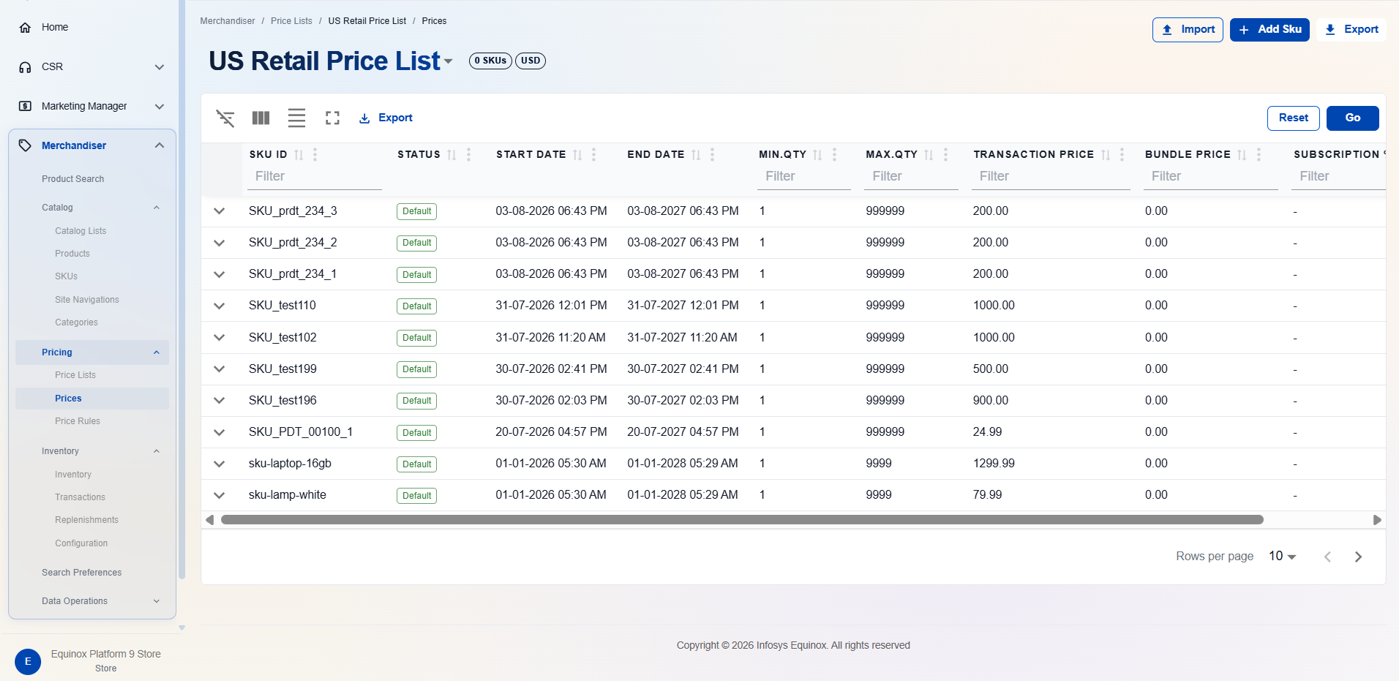Click the Transaction Price filter field

coord(1051,177)
